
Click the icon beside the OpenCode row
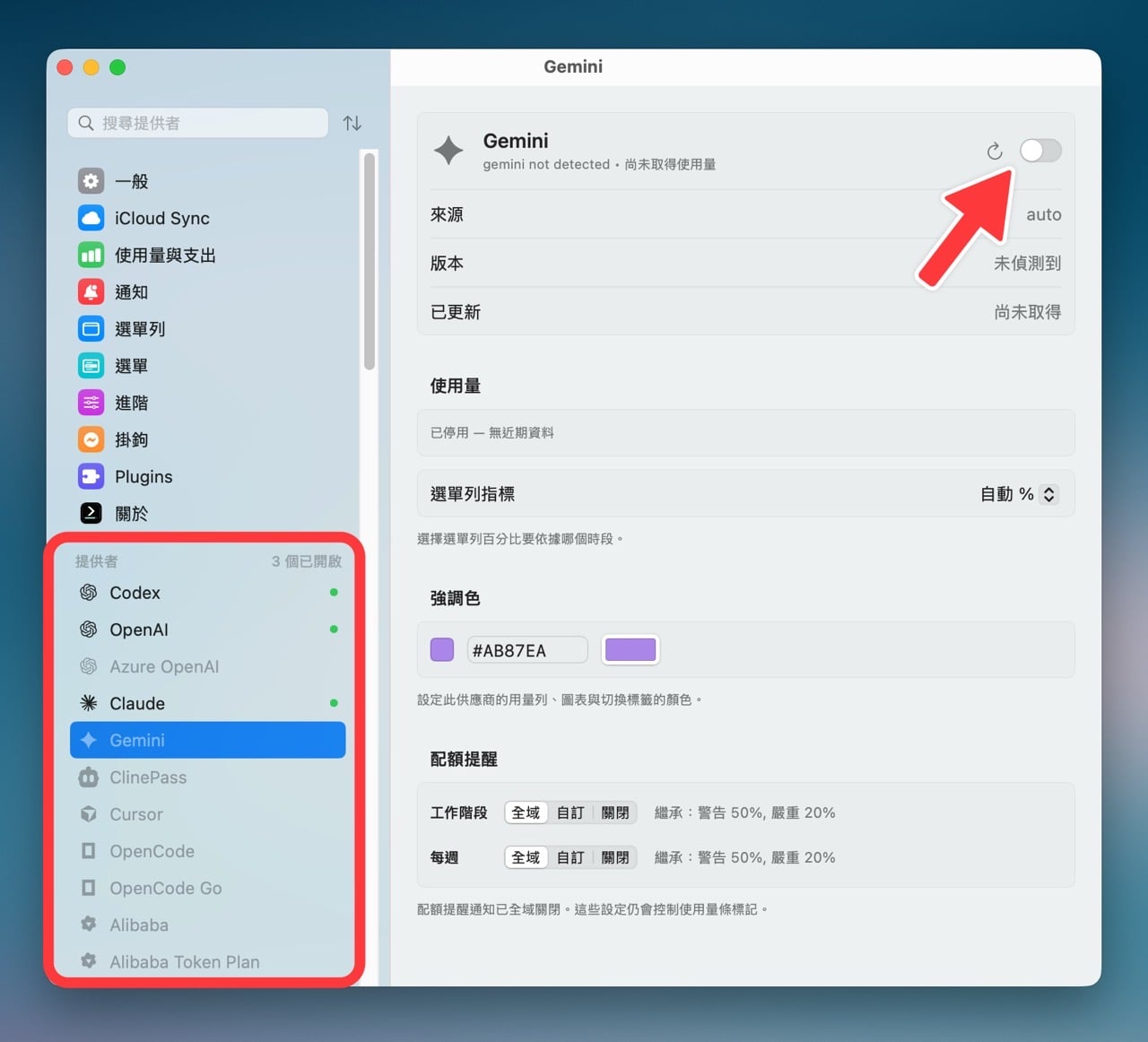88,851
